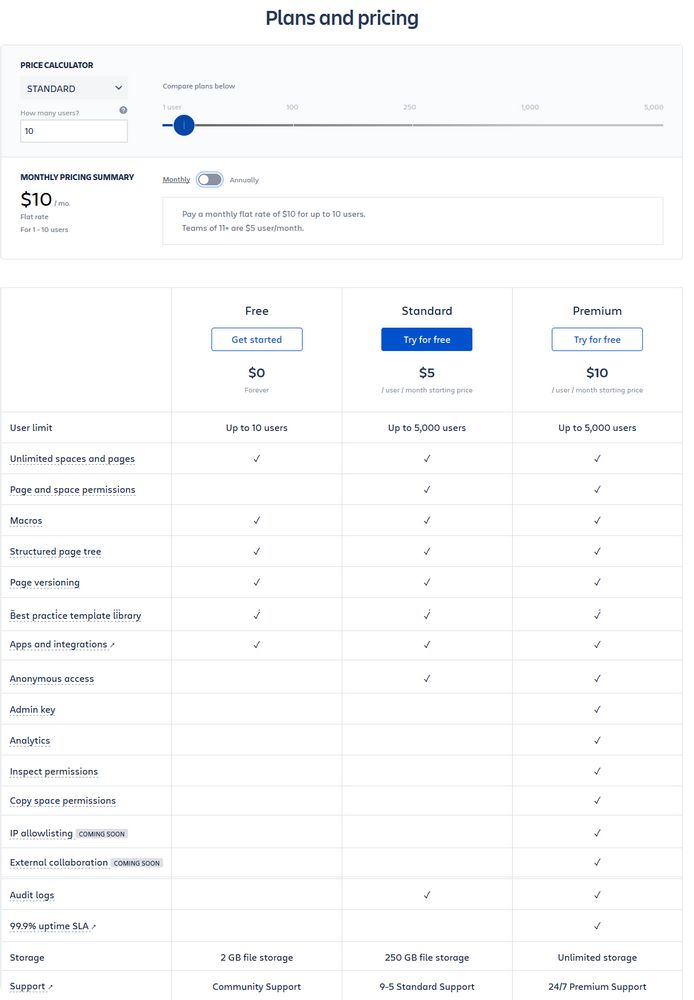
Task: Toggle the Monthly/Annually billing switch
Action: [x=209, y=180]
